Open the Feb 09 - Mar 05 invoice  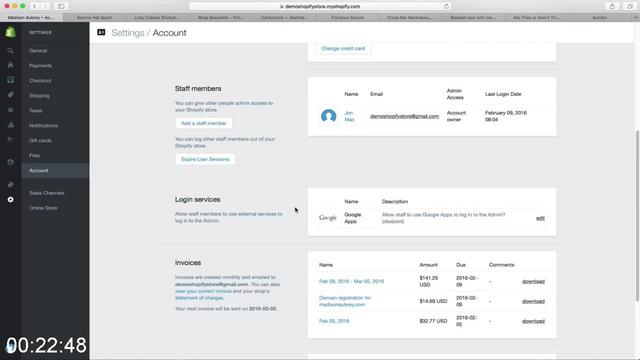[351, 281]
